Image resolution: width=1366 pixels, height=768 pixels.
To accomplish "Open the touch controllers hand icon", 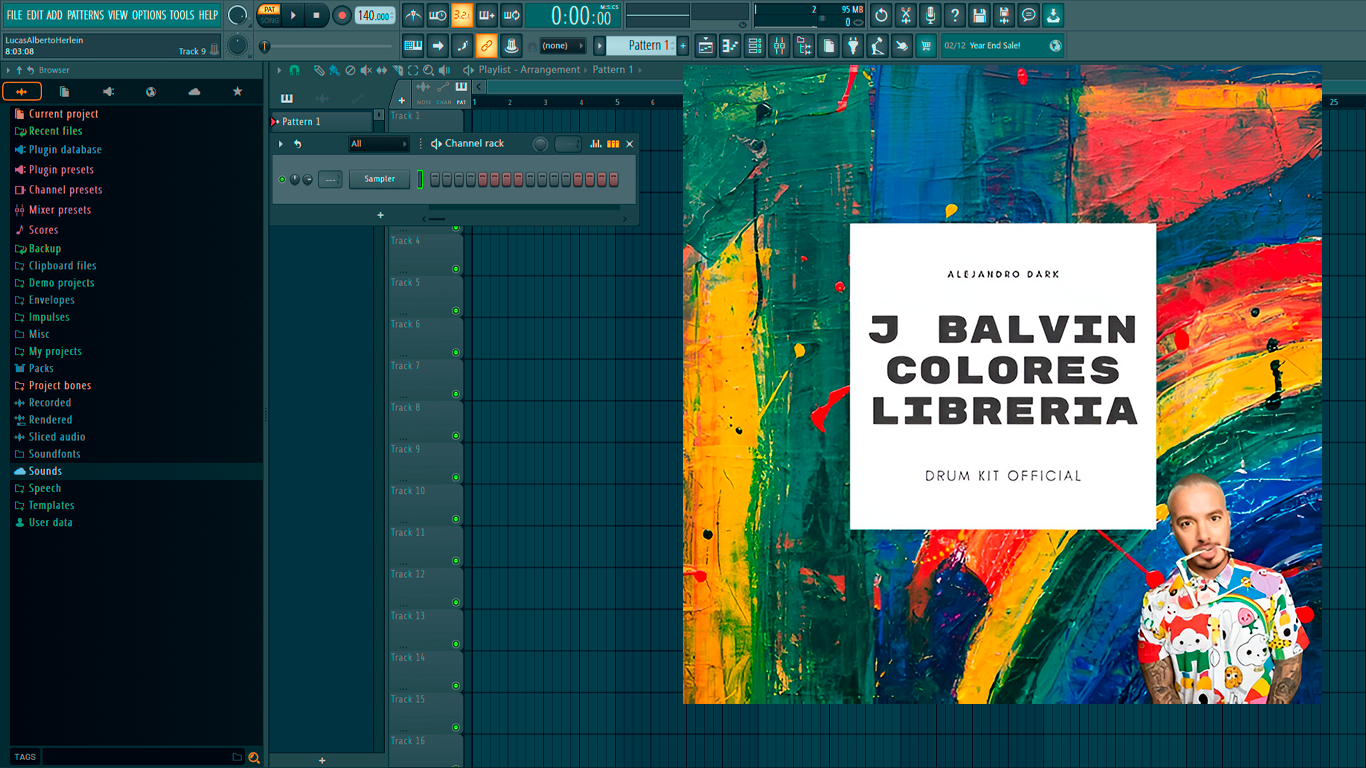I will click(902, 46).
